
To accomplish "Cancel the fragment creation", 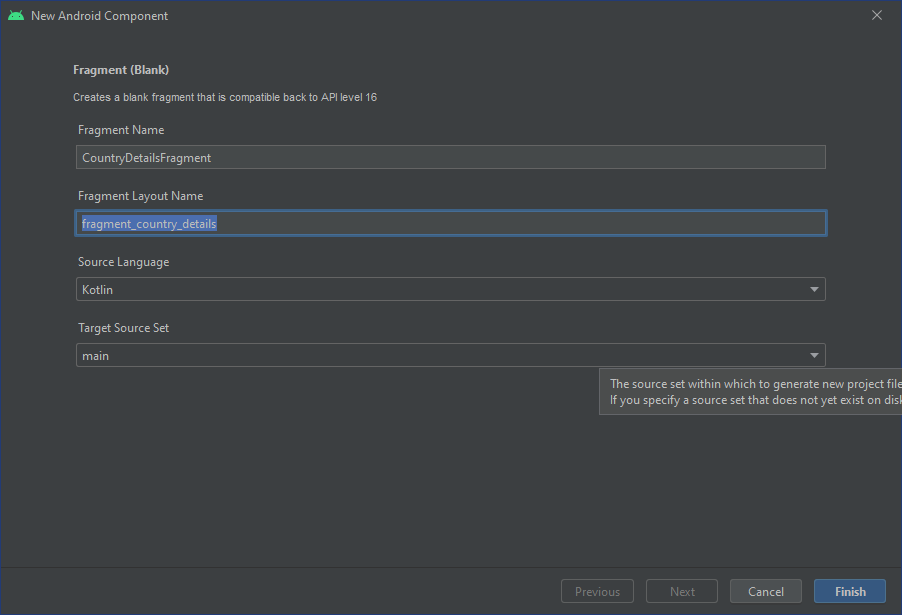I will (765, 591).
